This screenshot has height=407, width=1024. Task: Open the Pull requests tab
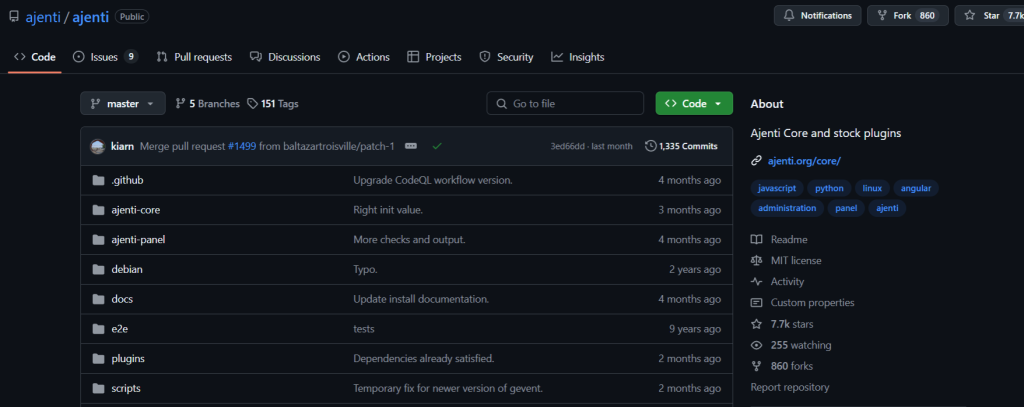[x=194, y=57]
